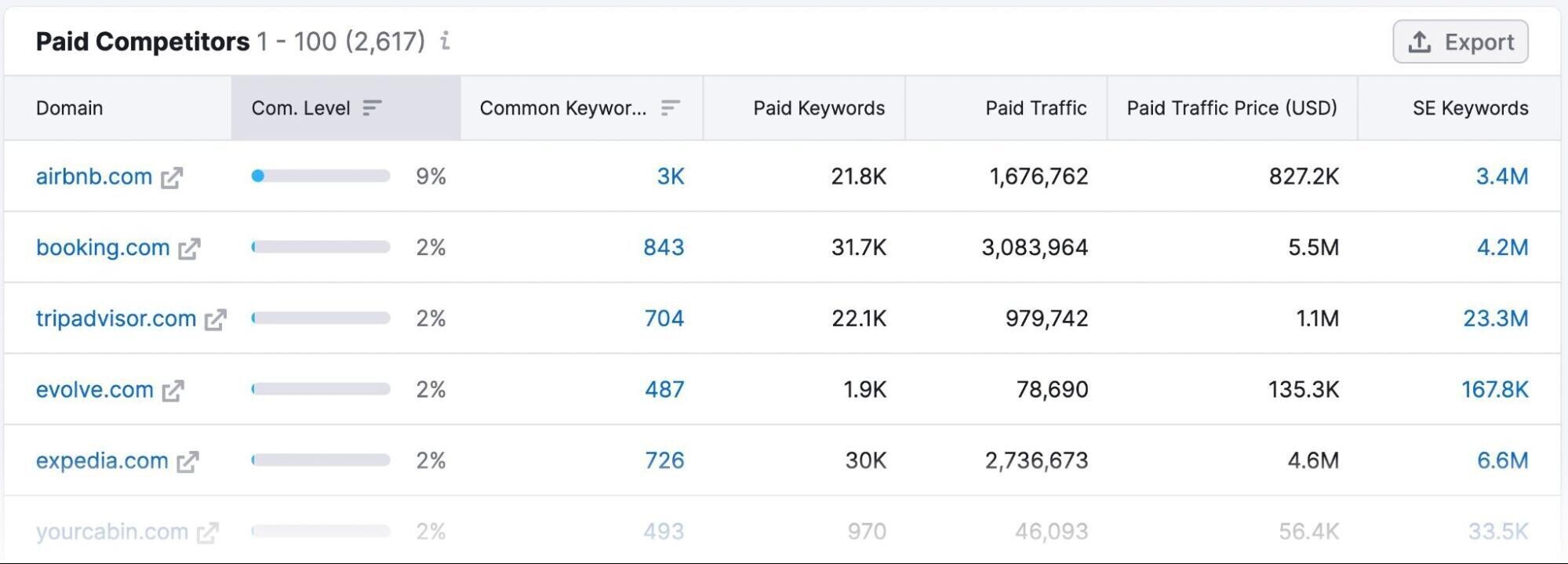Click the expedia.com competition level bar

tap(321, 460)
